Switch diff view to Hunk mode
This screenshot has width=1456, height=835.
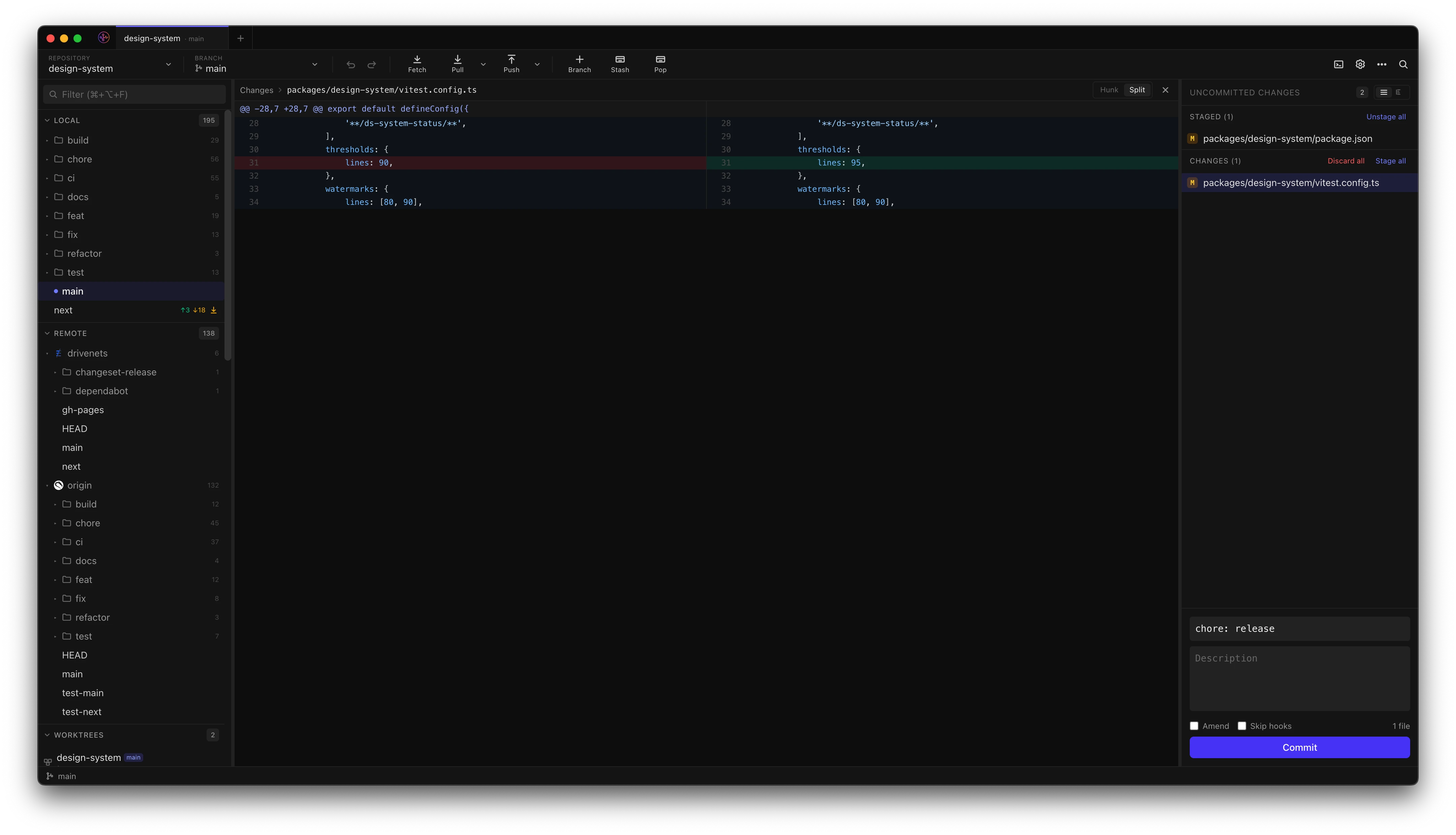[1109, 90]
